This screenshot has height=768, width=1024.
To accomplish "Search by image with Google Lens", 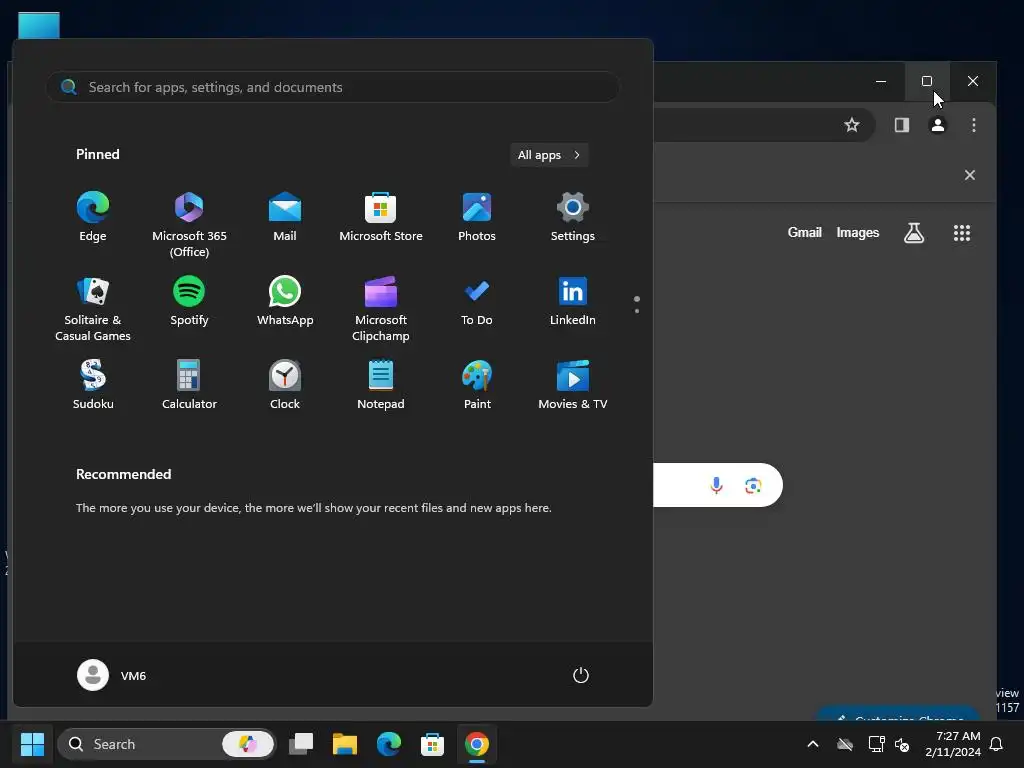I will coord(753,485).
